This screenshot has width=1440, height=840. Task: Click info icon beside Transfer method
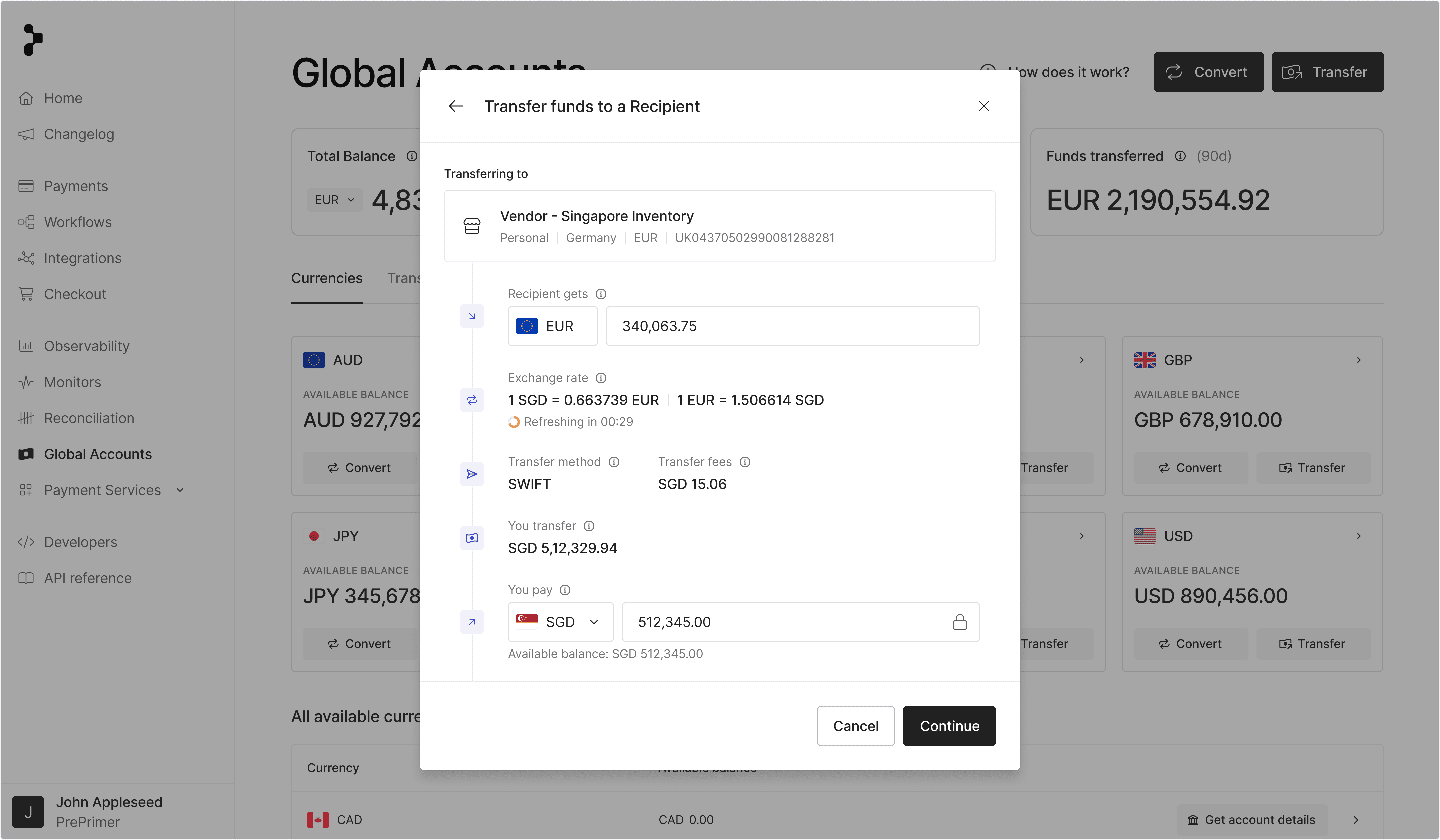(614, 462)
